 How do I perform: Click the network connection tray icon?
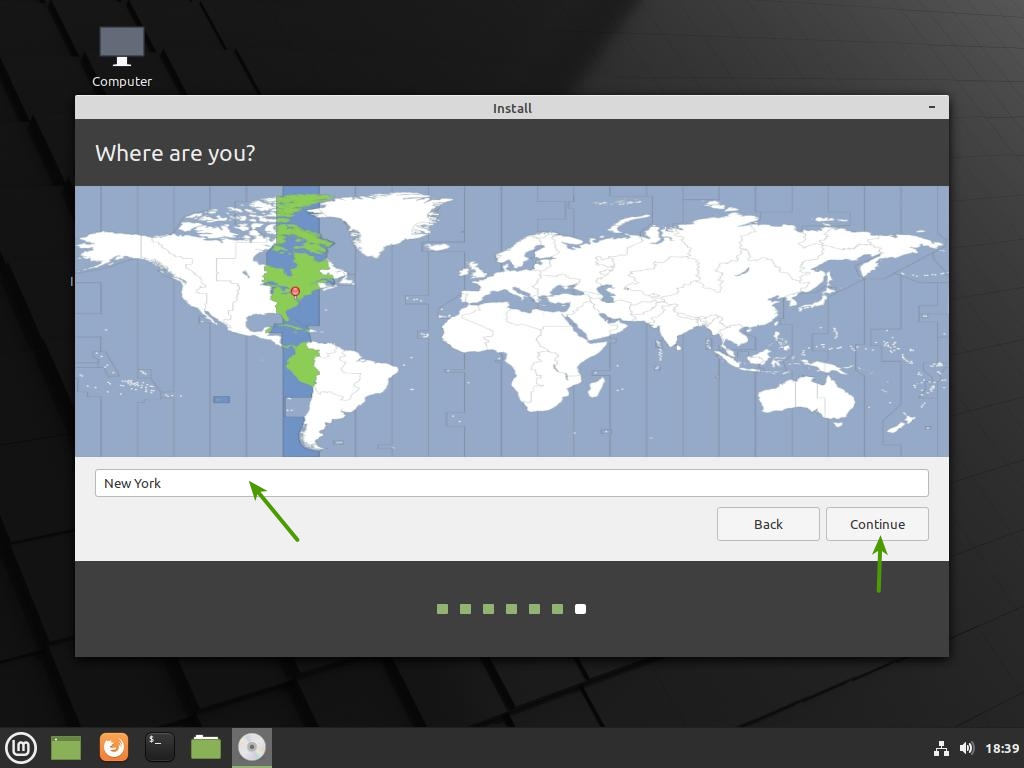941,748
